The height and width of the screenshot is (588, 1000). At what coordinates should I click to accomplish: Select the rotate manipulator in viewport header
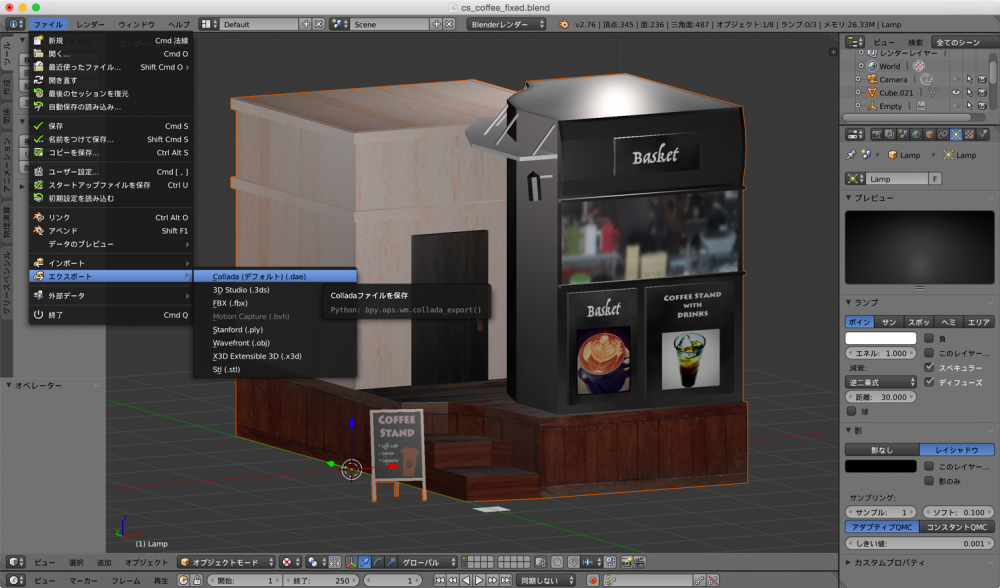tap(376, 561)
